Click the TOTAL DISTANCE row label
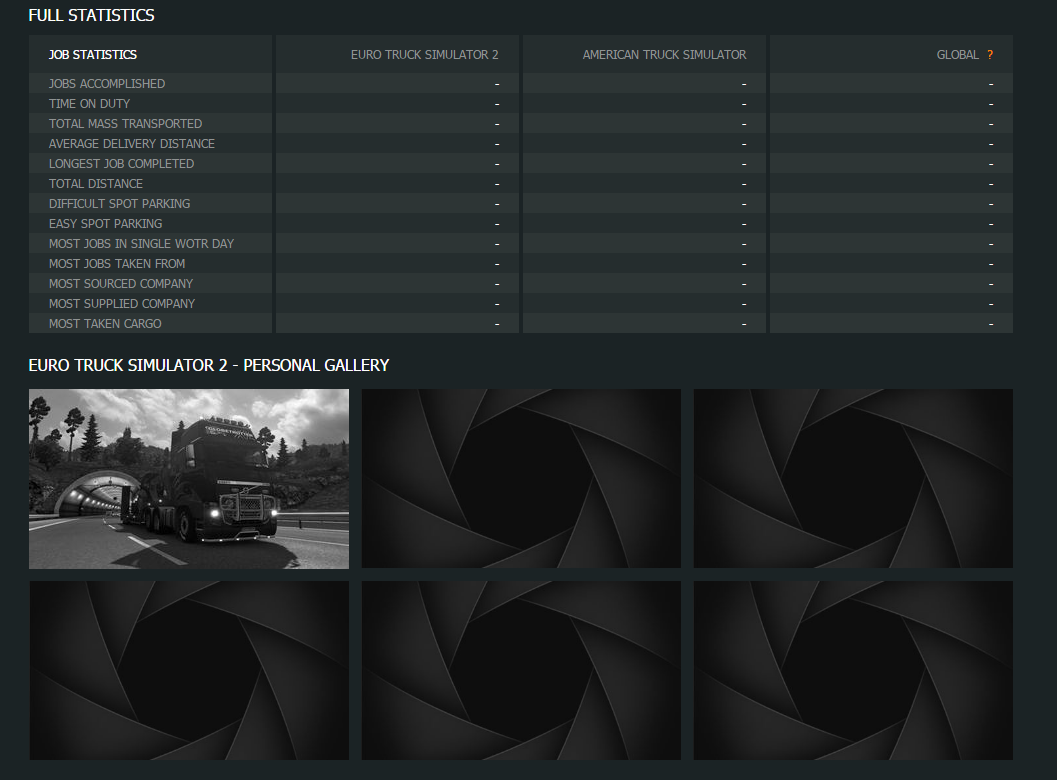The width and height of the screenshot is (1057, 780). coord(96,183)
